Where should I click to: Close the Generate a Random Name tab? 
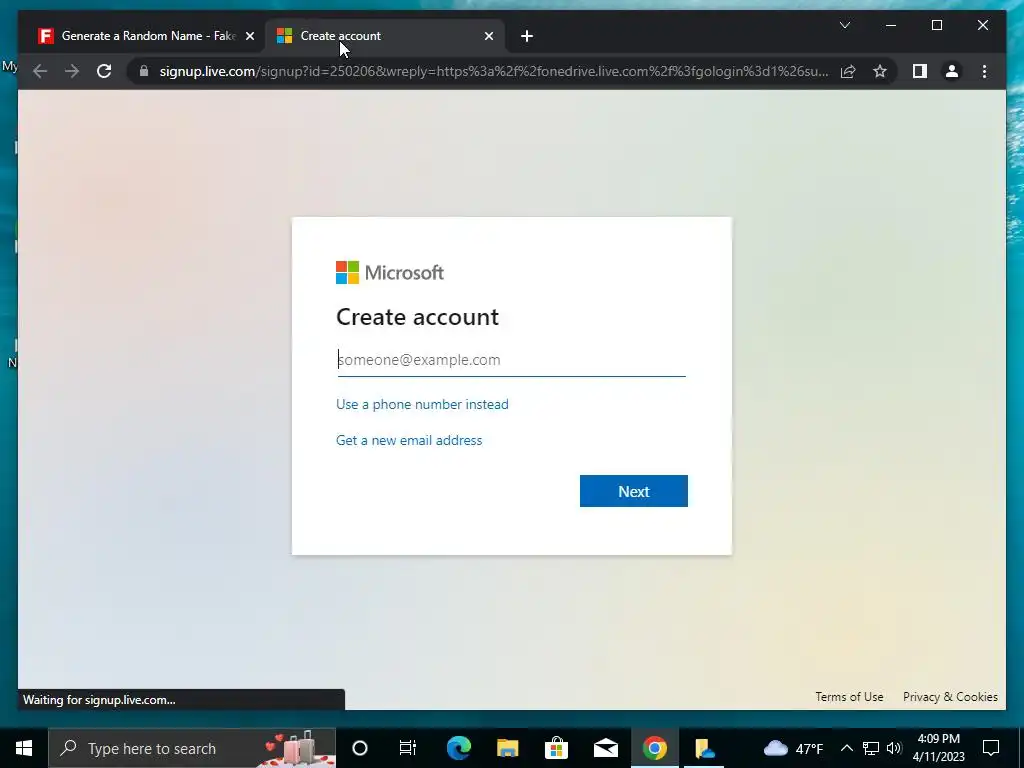click(249, 36)
